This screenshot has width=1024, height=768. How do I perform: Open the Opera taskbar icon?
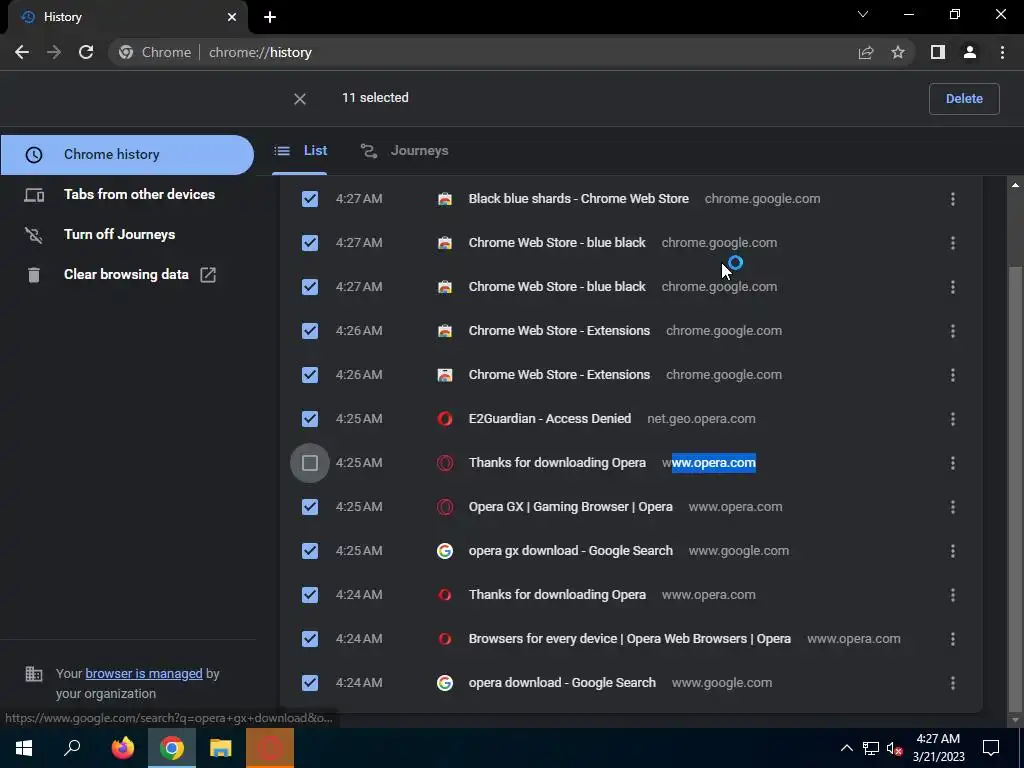pos(270,748)
